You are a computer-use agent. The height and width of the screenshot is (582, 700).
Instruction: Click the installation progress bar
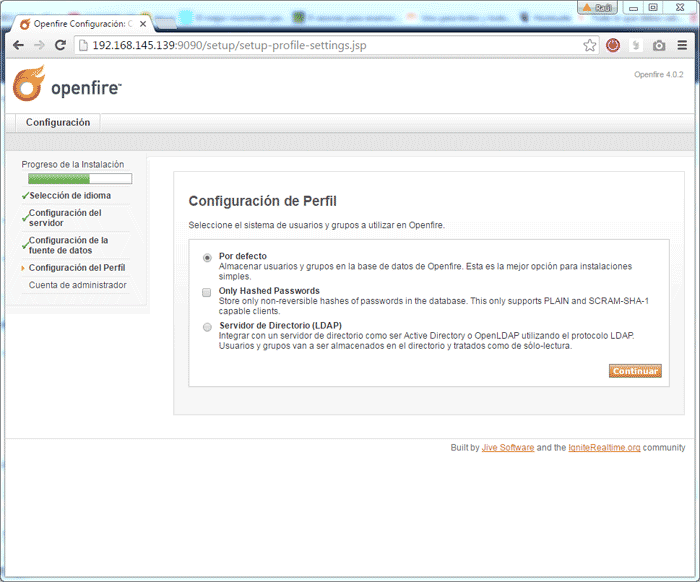click(80, 179)
